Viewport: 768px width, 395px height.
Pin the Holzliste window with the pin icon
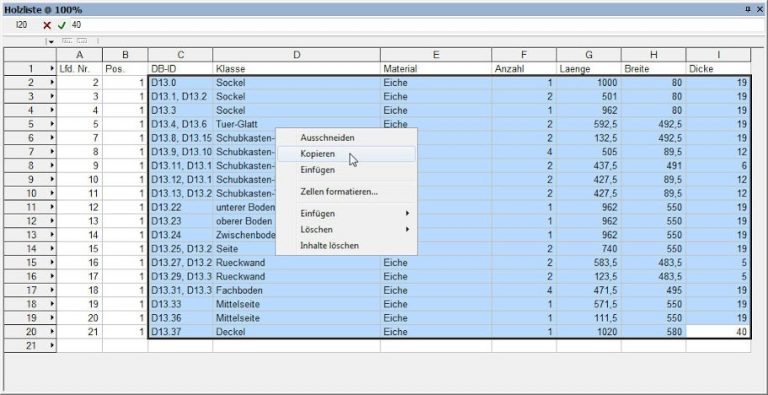[748, 10]
